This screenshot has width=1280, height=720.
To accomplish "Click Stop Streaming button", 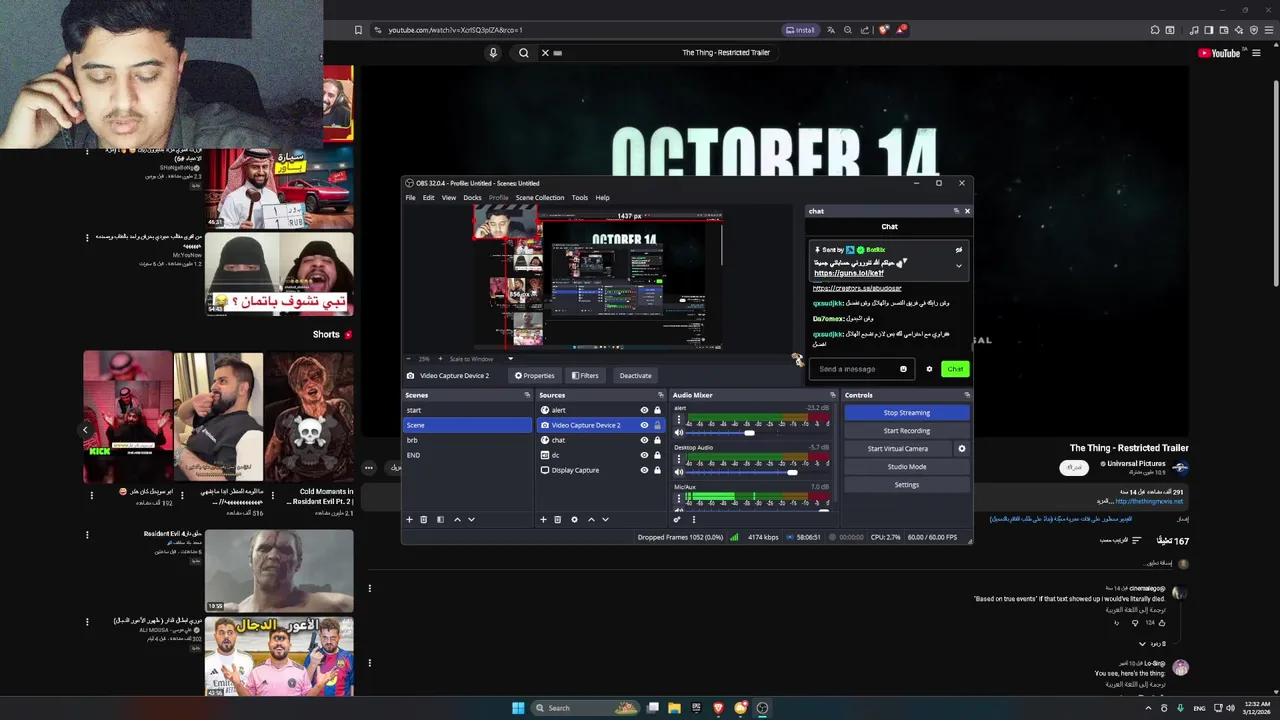I will pos(907,413).
